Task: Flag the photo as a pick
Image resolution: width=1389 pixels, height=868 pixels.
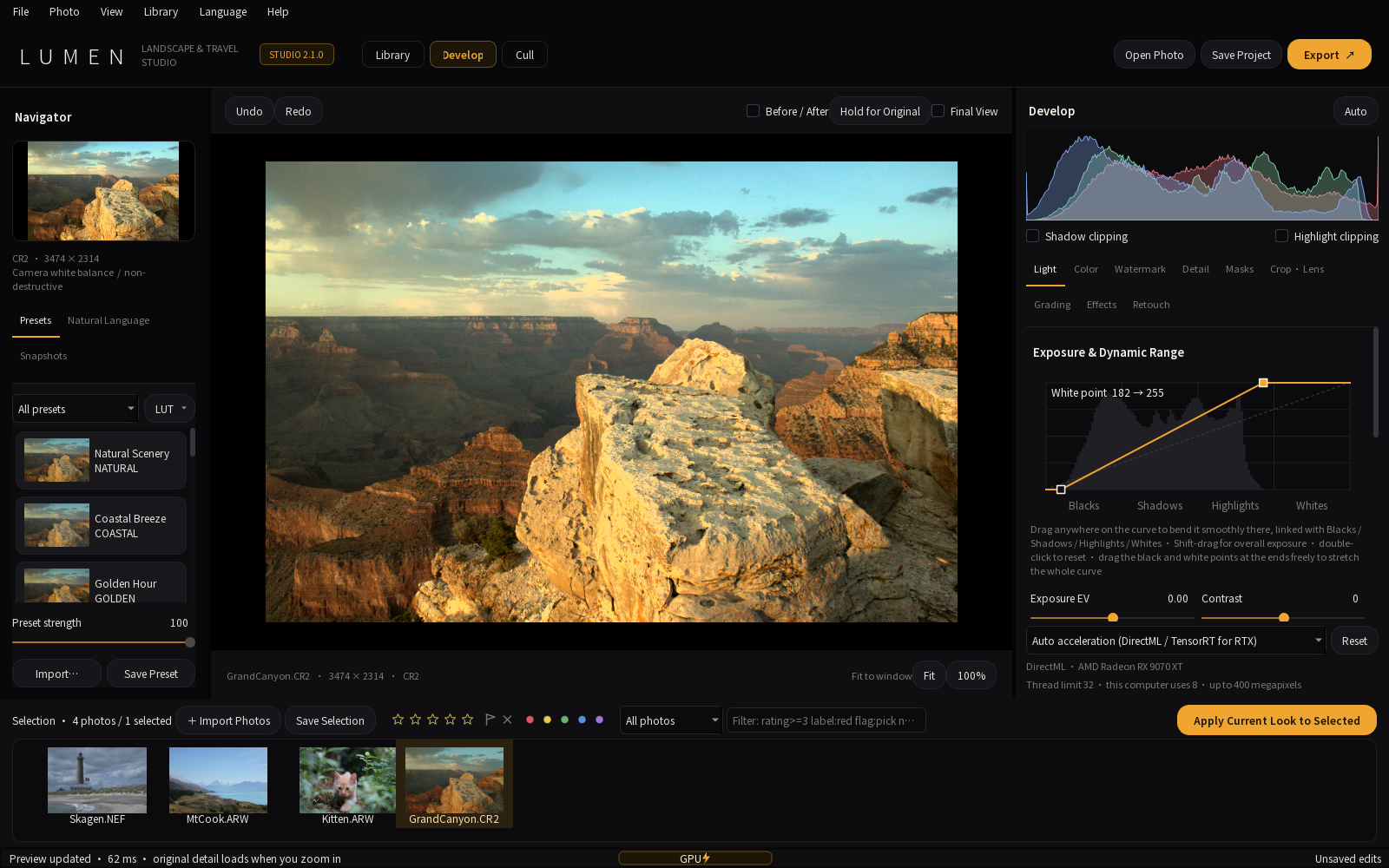Action: click(x=490, y=720)
